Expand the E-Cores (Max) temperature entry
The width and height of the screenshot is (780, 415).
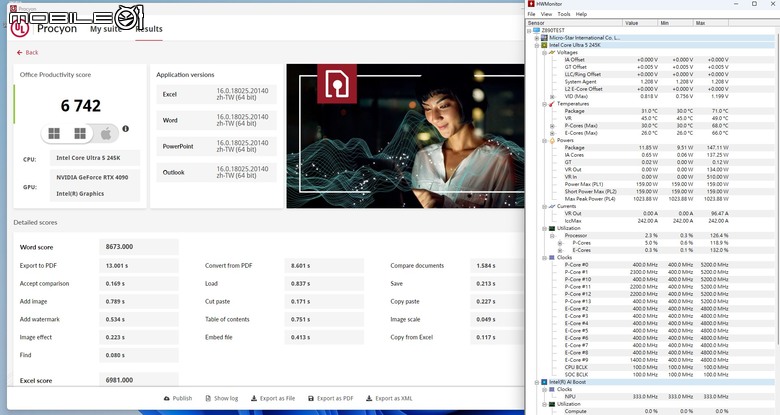tap(552, 133)
